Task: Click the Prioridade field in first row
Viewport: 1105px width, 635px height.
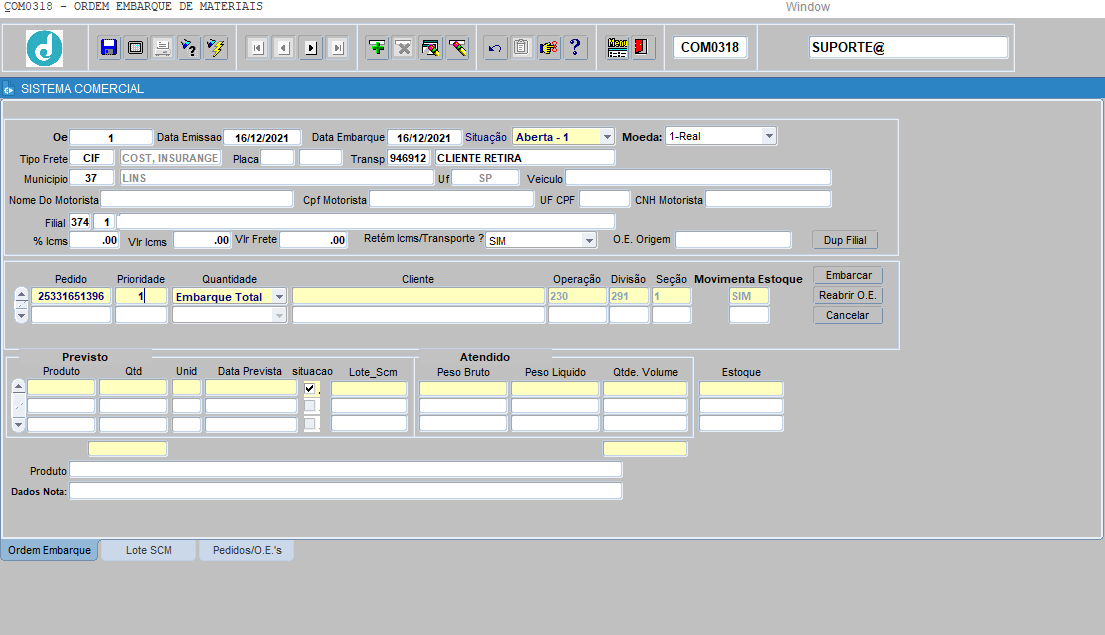Action: pyautogui.click(x=141, y=296)
